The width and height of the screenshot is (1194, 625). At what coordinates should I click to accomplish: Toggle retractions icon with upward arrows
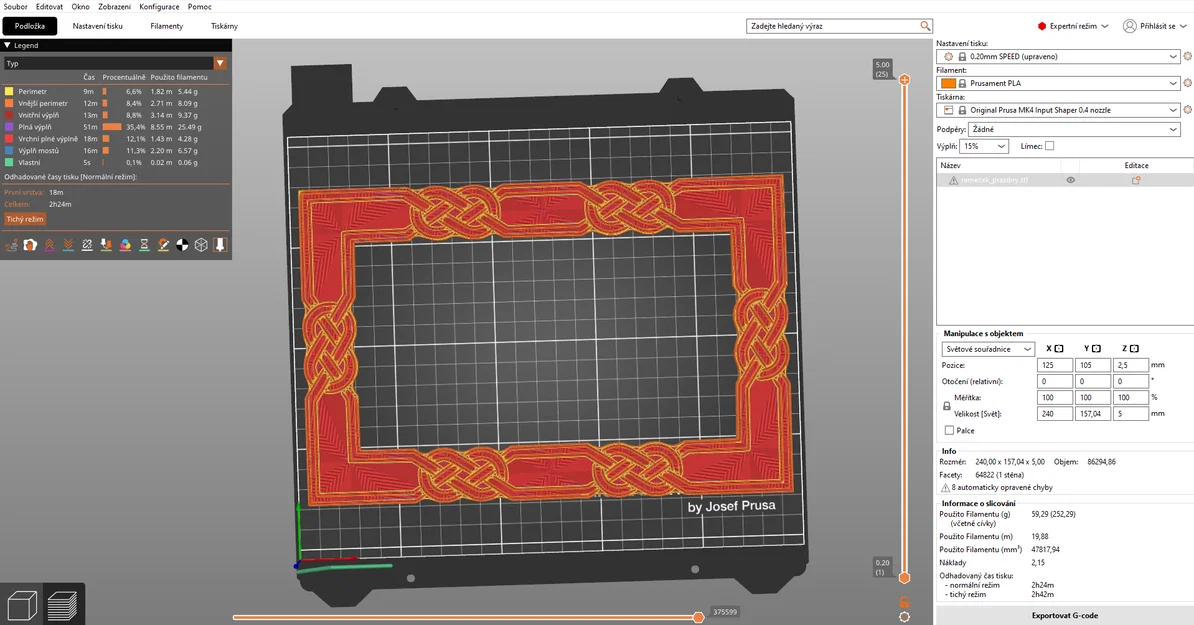49,245
